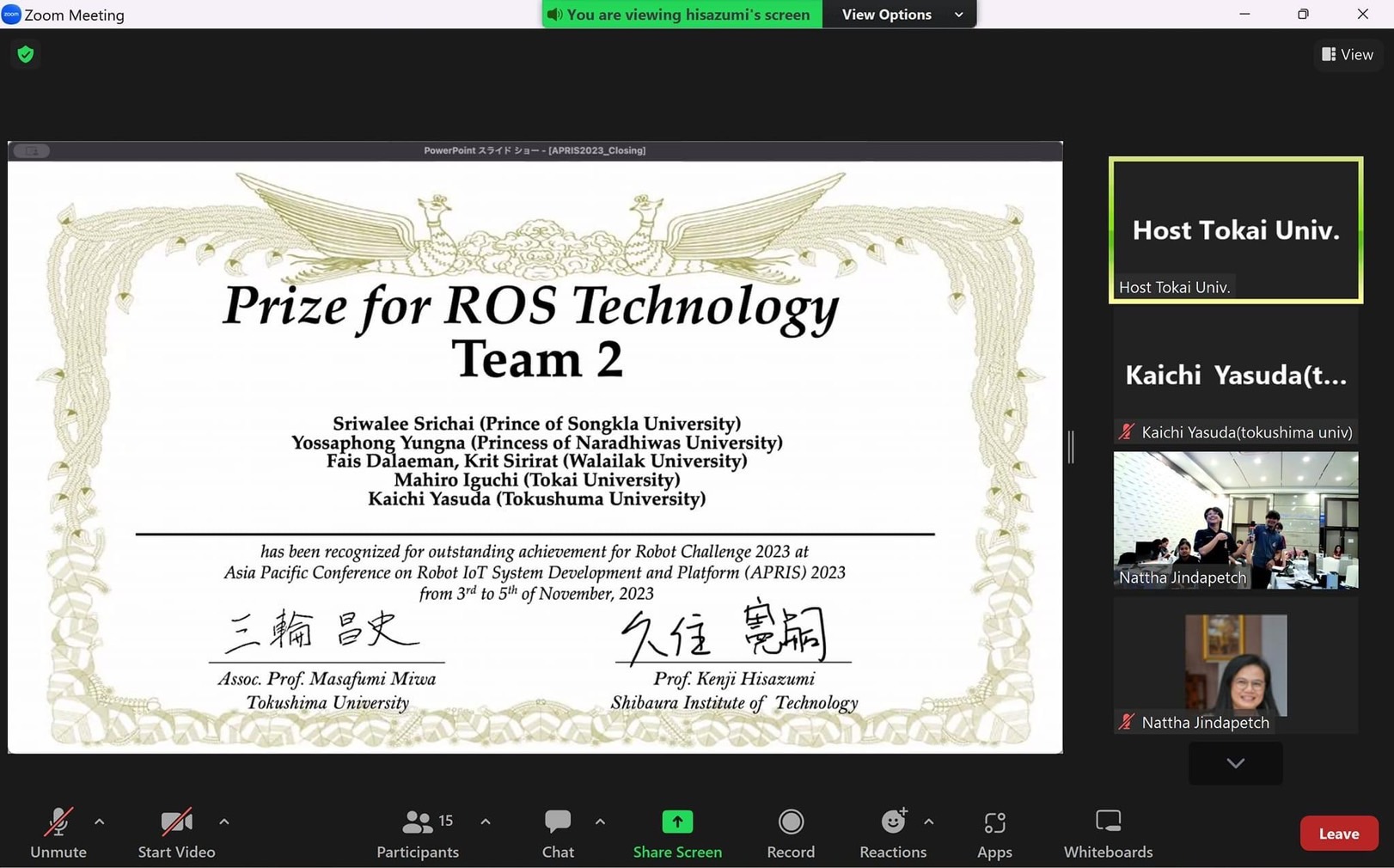Expand the Reactions options caret

coord(929,822)
